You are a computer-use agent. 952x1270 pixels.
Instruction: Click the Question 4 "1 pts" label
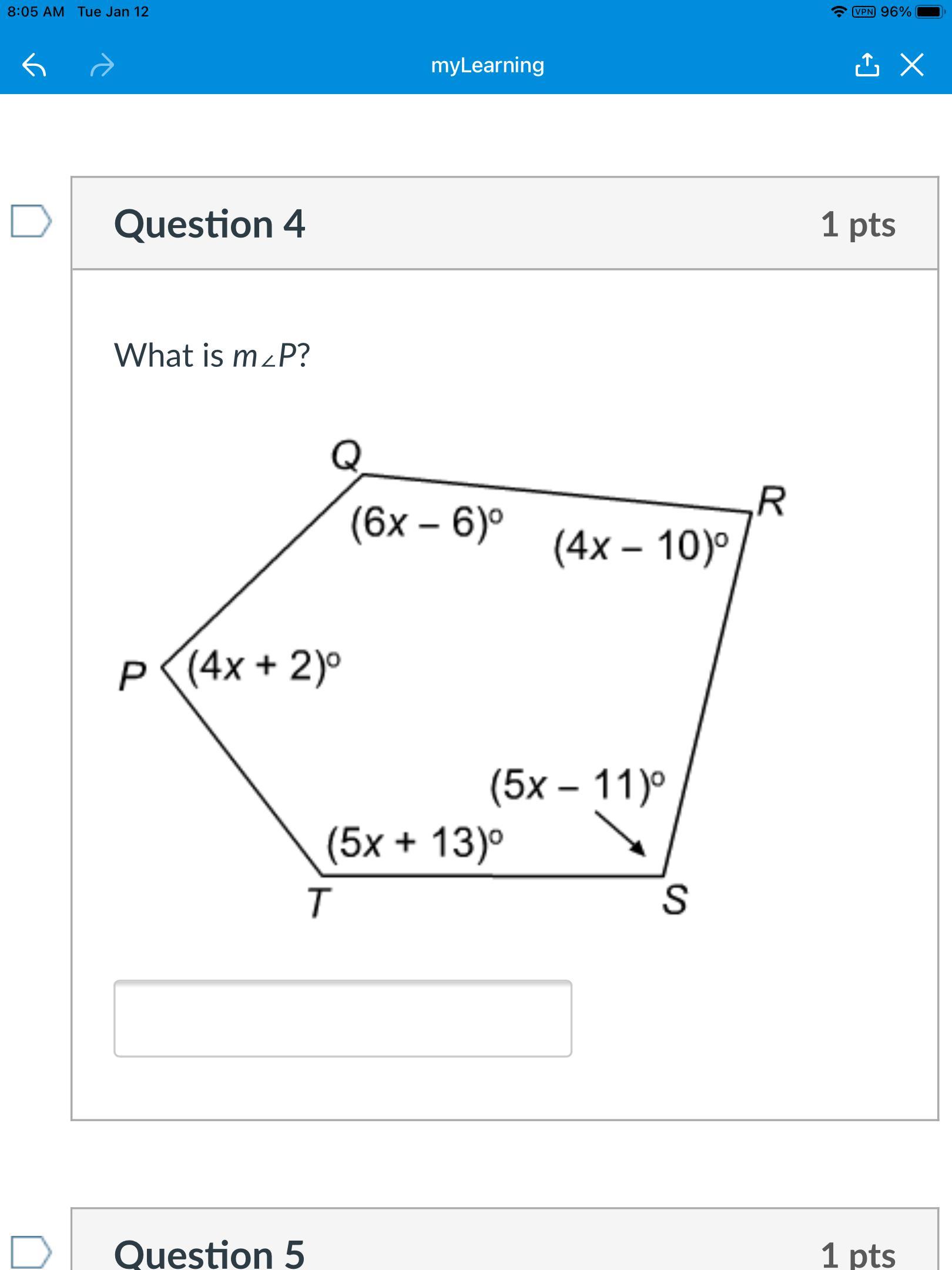[858, 224]
